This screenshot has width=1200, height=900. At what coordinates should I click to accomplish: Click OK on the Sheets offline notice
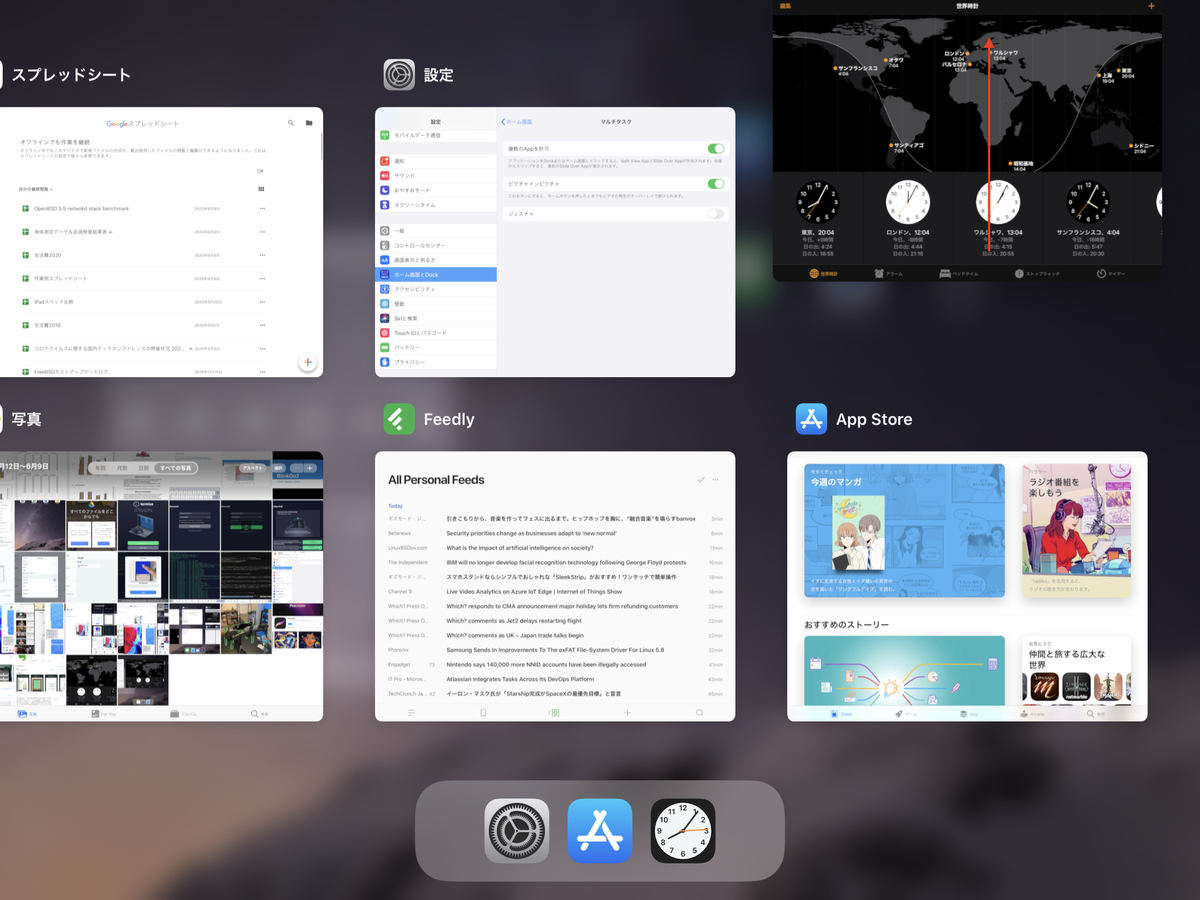click(x=261, y=171)
